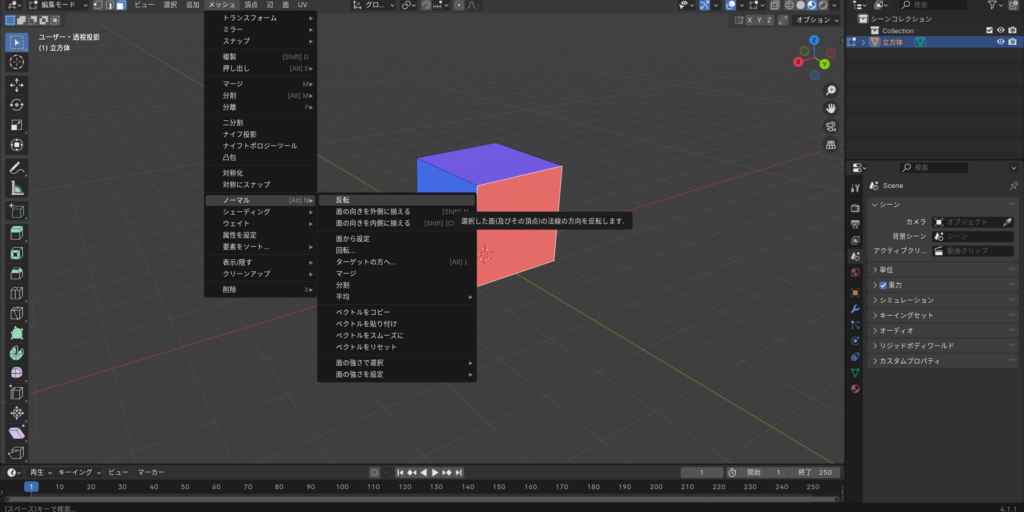Enable face select mode
Viewport: 1024px width, 512px height.
click(121, 5)
